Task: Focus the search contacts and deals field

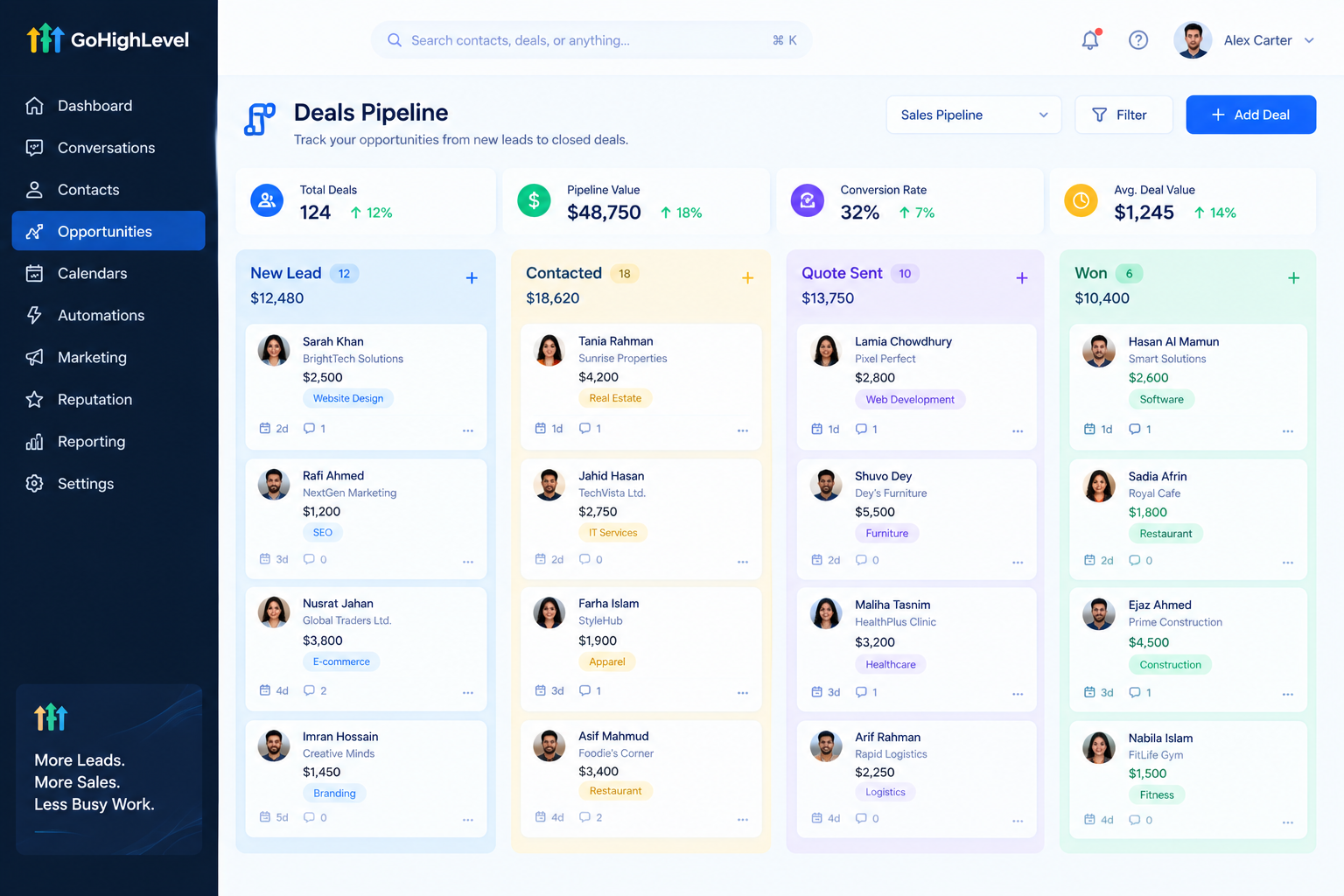Action: coord(591,40)
